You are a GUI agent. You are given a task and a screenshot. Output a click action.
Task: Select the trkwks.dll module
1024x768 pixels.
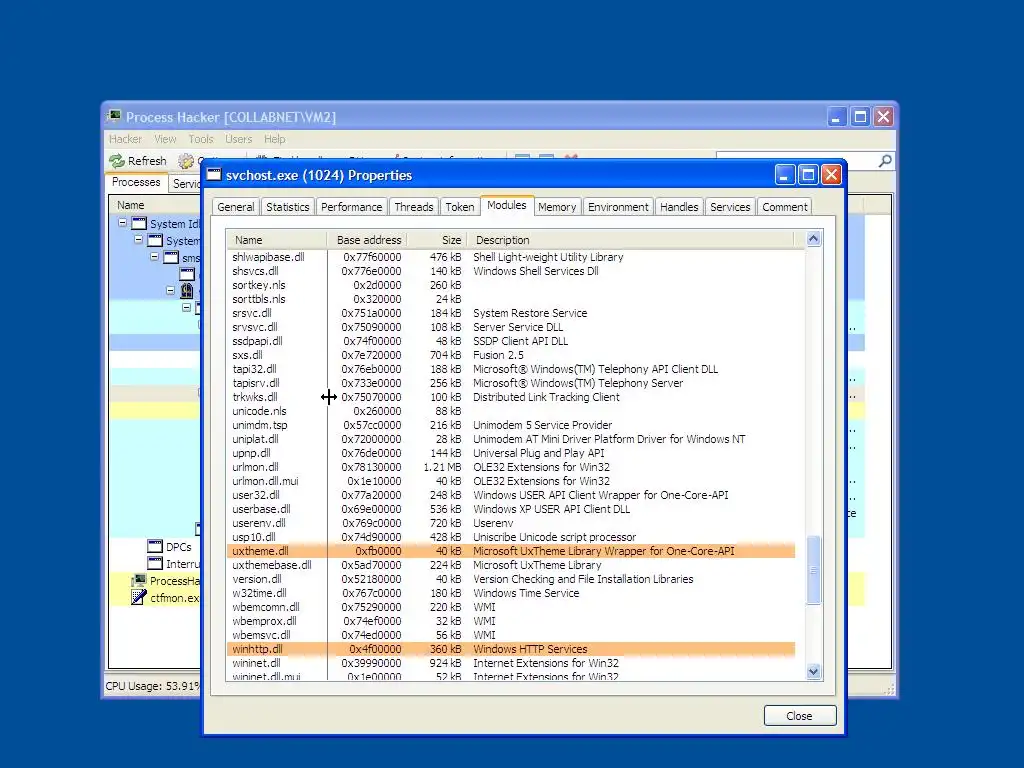click(x=255, y=397)
